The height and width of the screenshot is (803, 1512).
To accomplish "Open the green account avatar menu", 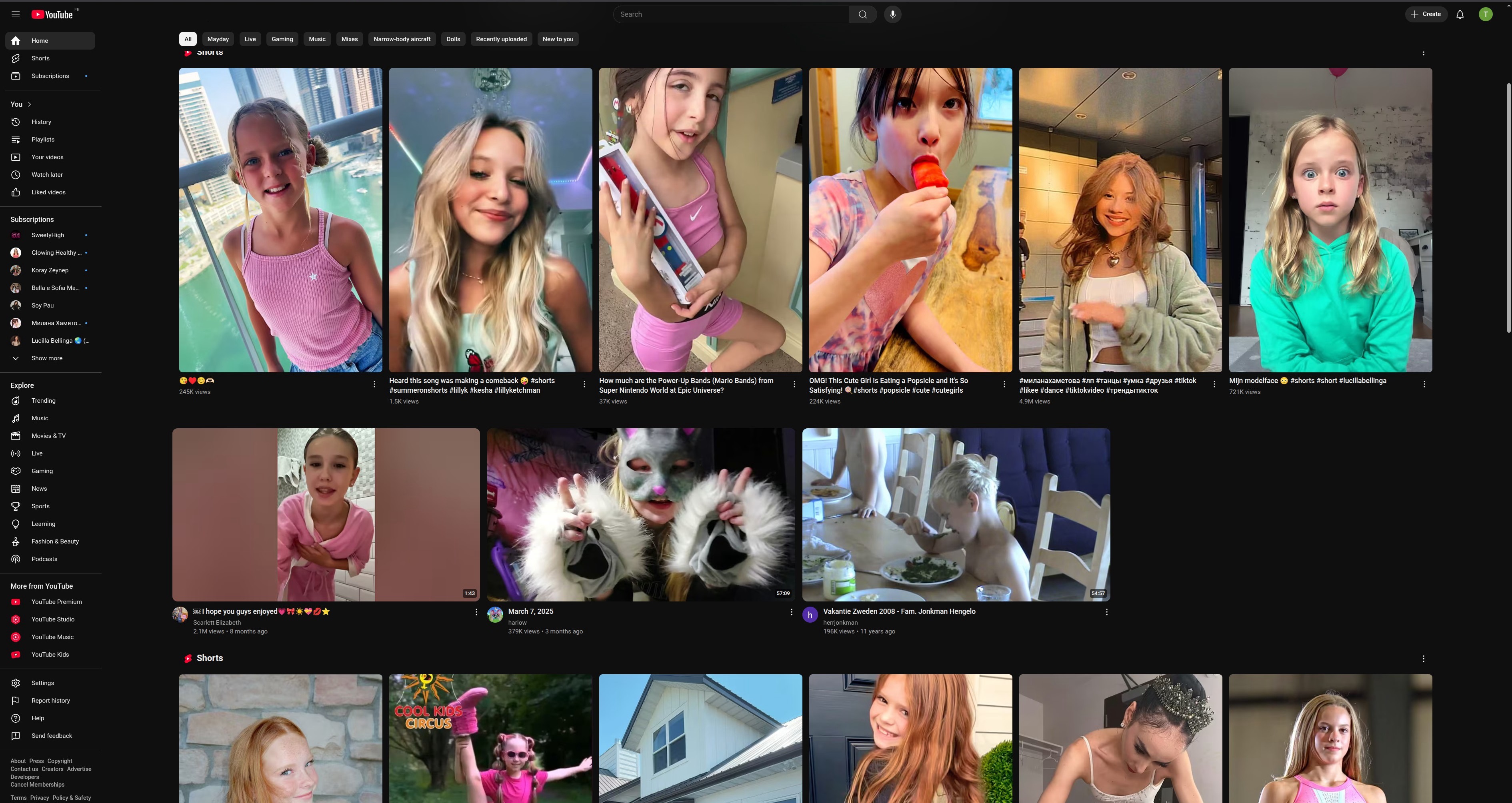I will (1485, 14).
